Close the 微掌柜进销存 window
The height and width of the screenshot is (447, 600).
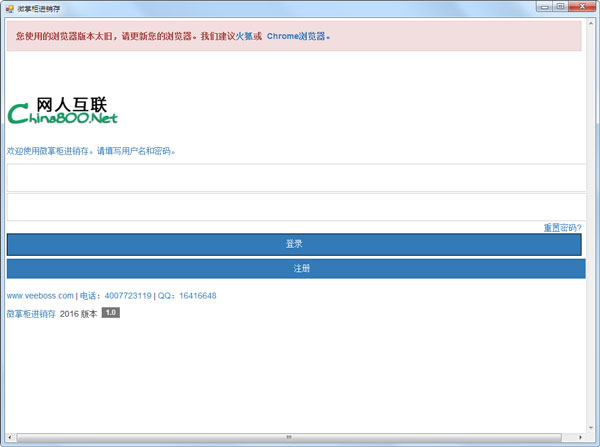582,7
